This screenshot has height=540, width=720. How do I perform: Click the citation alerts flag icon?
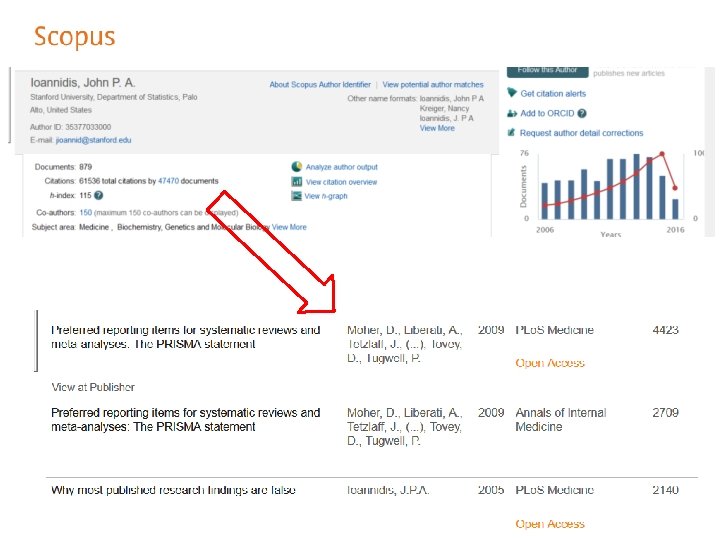(512, 93)
